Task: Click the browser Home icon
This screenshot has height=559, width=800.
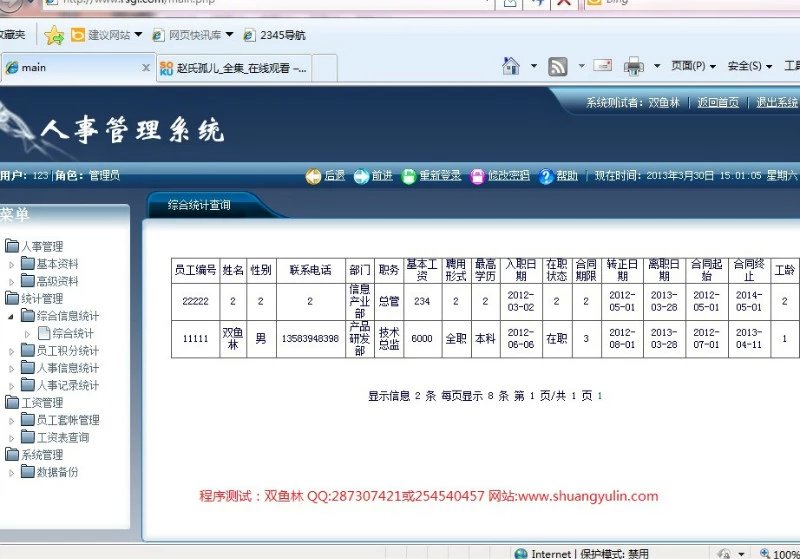Action: (x=511, y=66)
